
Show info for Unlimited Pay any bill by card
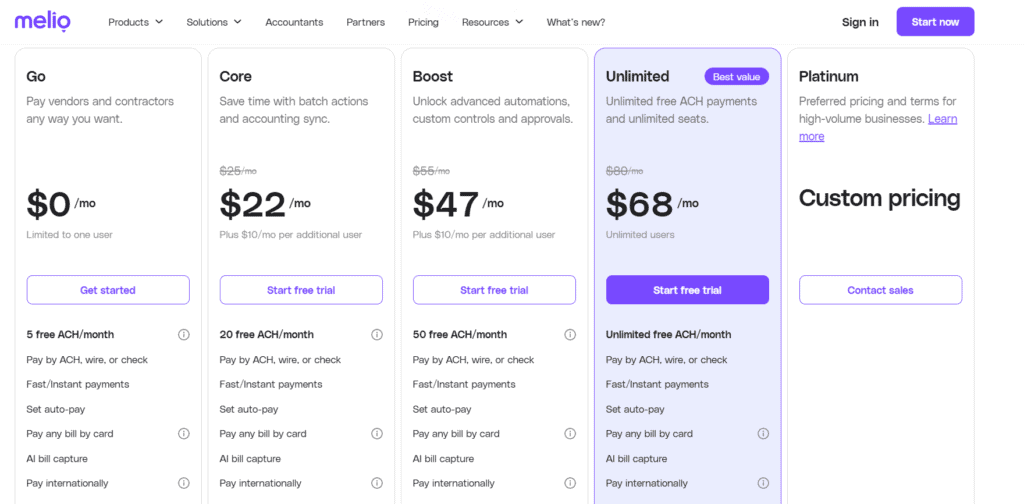coord(763,433)
